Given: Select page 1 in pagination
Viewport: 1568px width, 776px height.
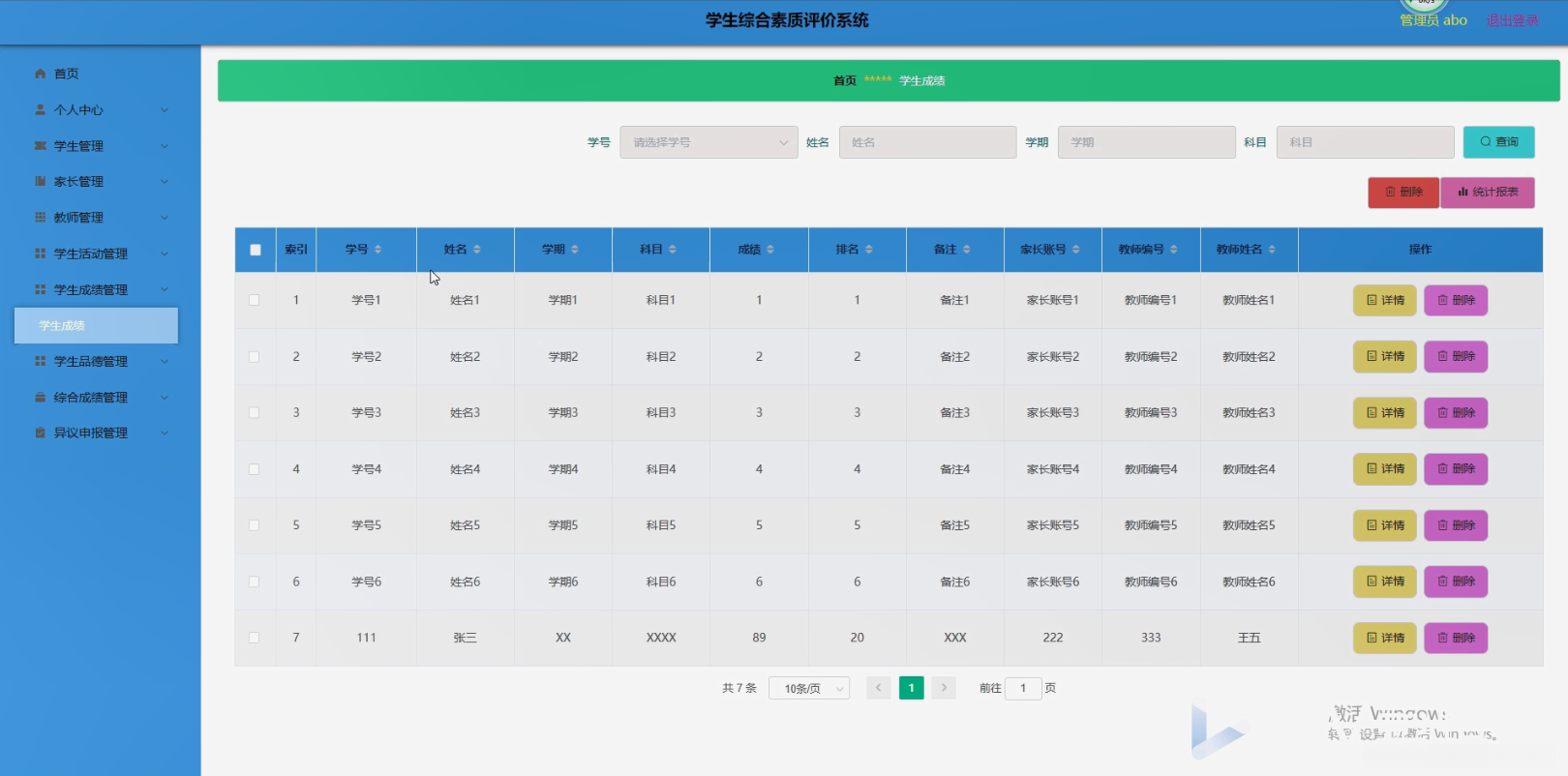Looking at the screenshot, I should (x=911, y=688).
